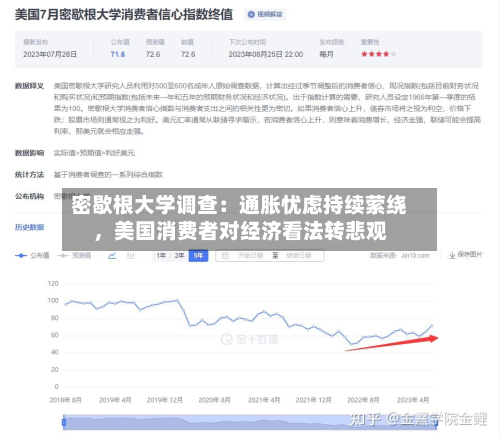The image size is (500, 439).
Task: Click the forecast value 72.6 under 预测值
Action: click(x=153, y=54)
